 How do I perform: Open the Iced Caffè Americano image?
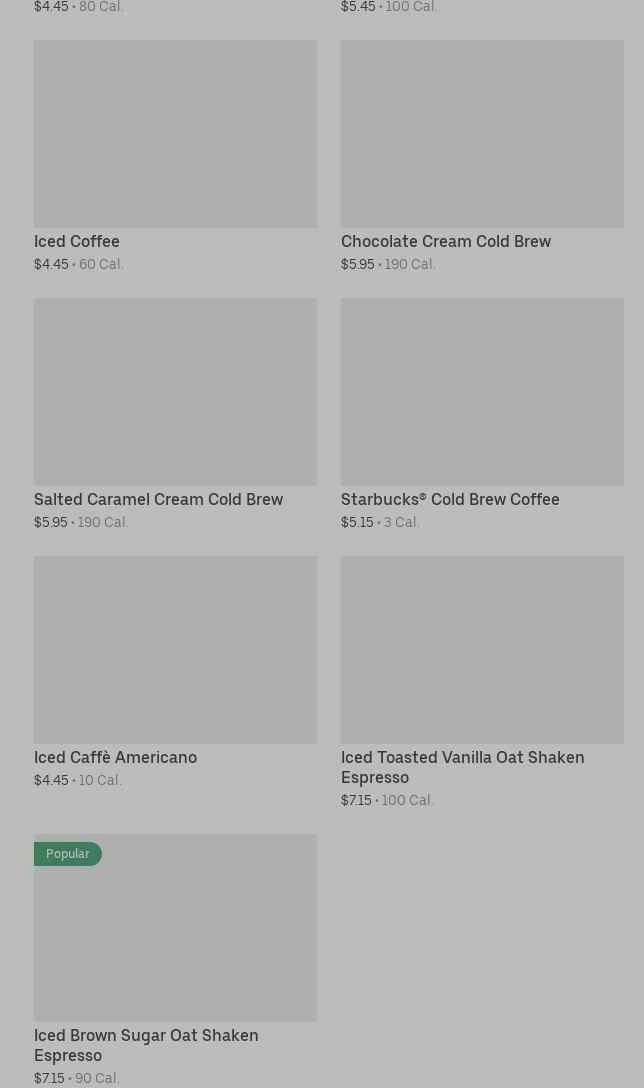(x=175, y=650)
